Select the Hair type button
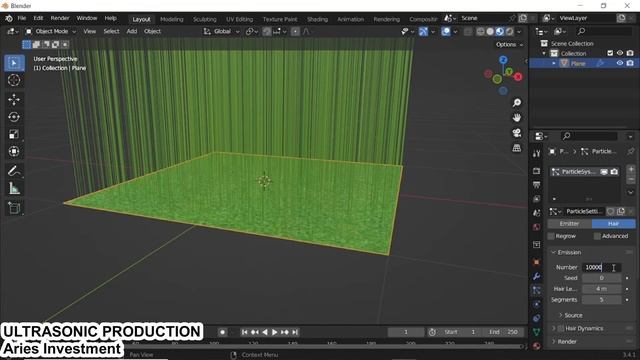640x360 pixels. pos(613,224)
